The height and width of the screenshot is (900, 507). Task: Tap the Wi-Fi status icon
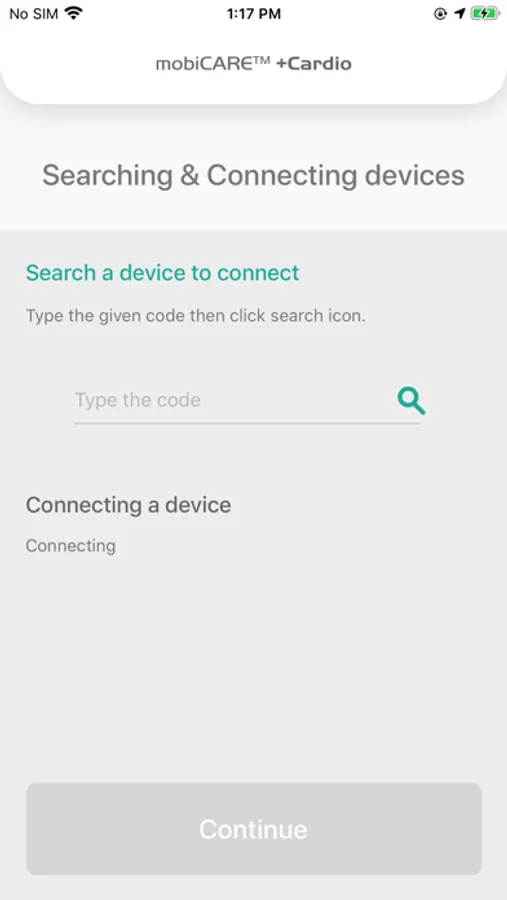point(73,14)
